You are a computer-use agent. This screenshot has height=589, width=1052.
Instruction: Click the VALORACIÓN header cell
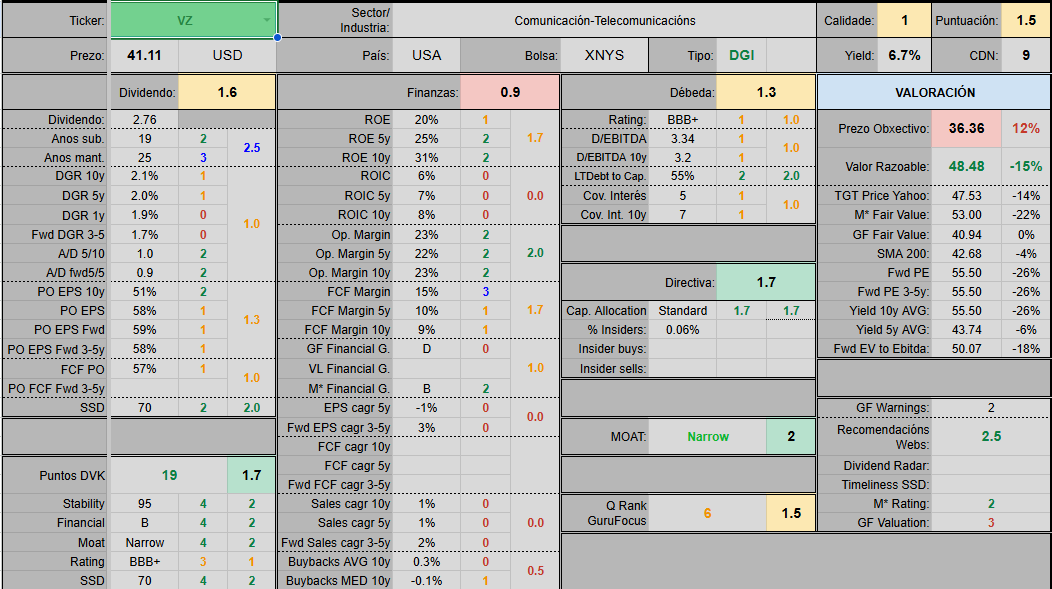click(934, 92)
